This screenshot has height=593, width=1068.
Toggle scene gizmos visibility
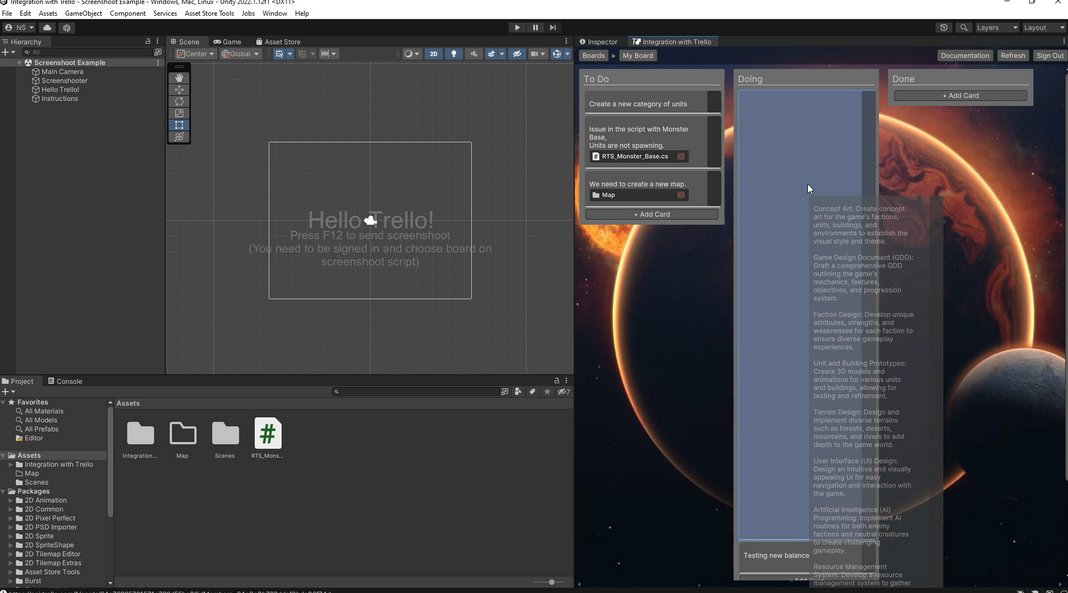click(556, 54)
